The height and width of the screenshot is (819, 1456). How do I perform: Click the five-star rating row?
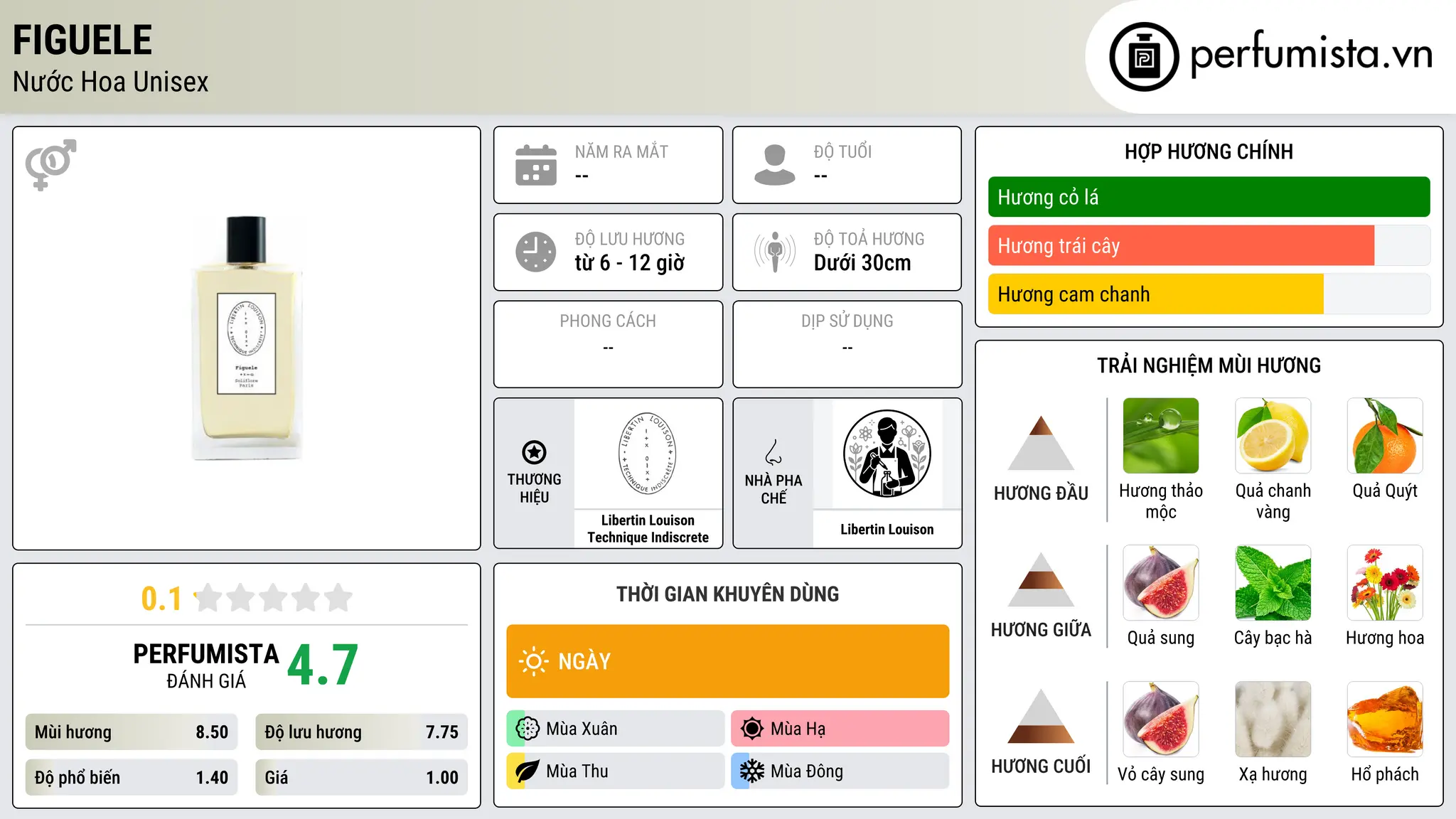click(x=273, y=598)
